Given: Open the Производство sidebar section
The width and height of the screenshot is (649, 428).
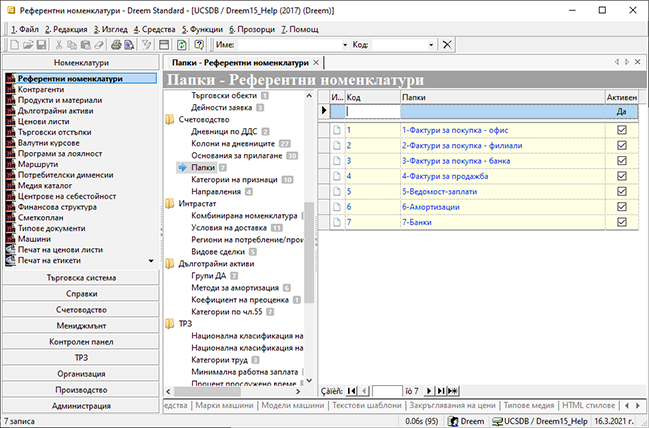Looking at the screenshot, I should (x=81, y=390).
